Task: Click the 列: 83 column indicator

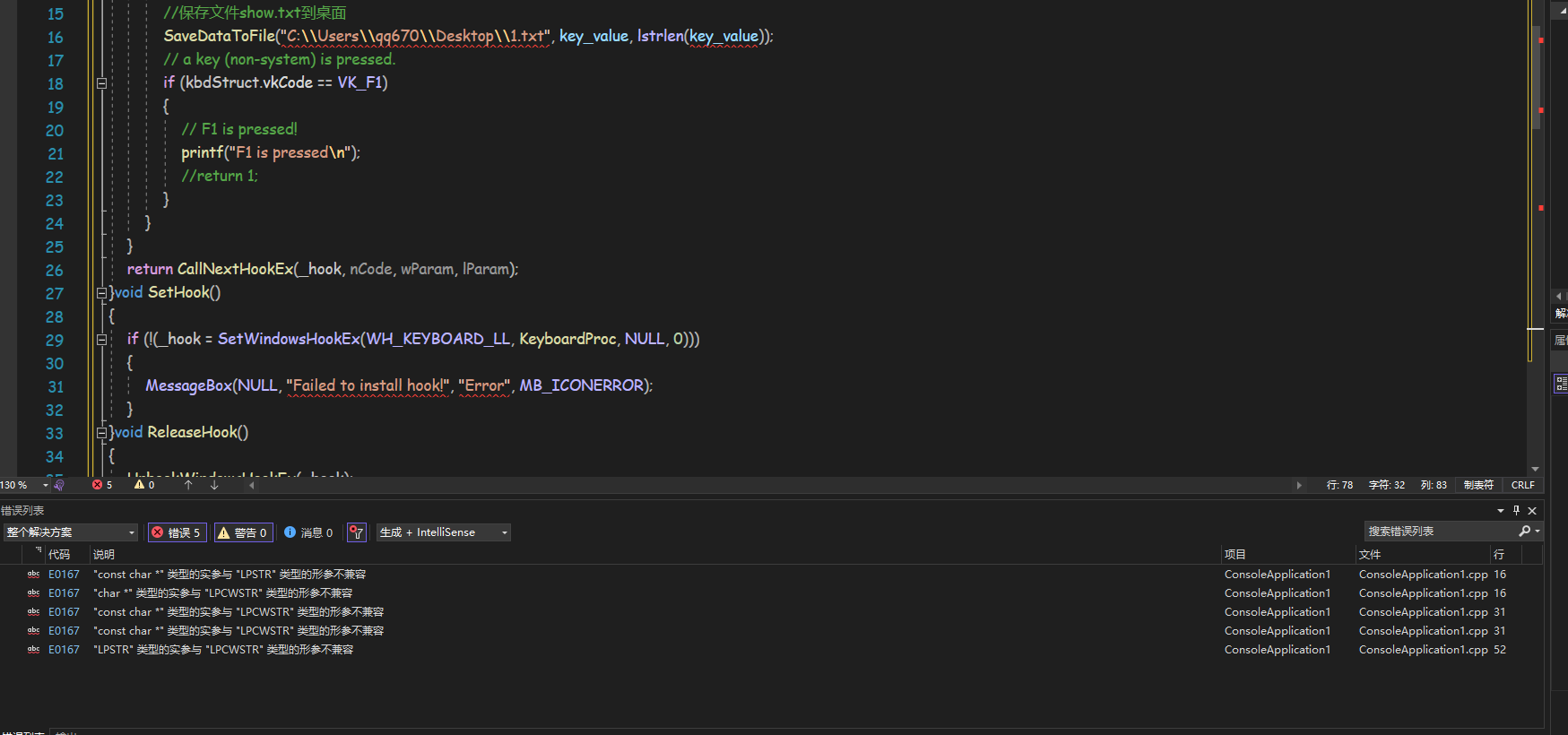Action: (x=1434, y=485)
